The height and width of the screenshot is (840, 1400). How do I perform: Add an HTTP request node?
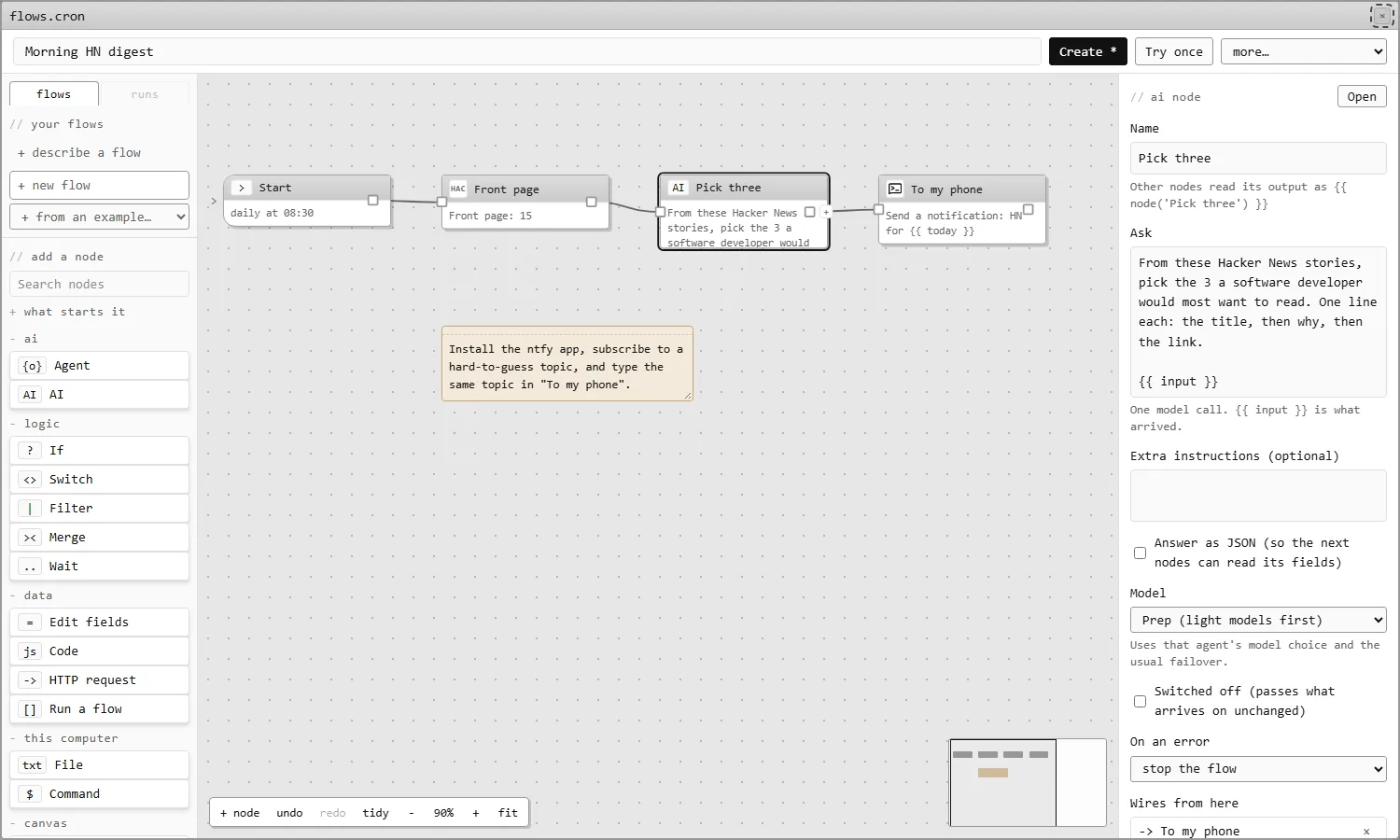click(x=99, y=680)
